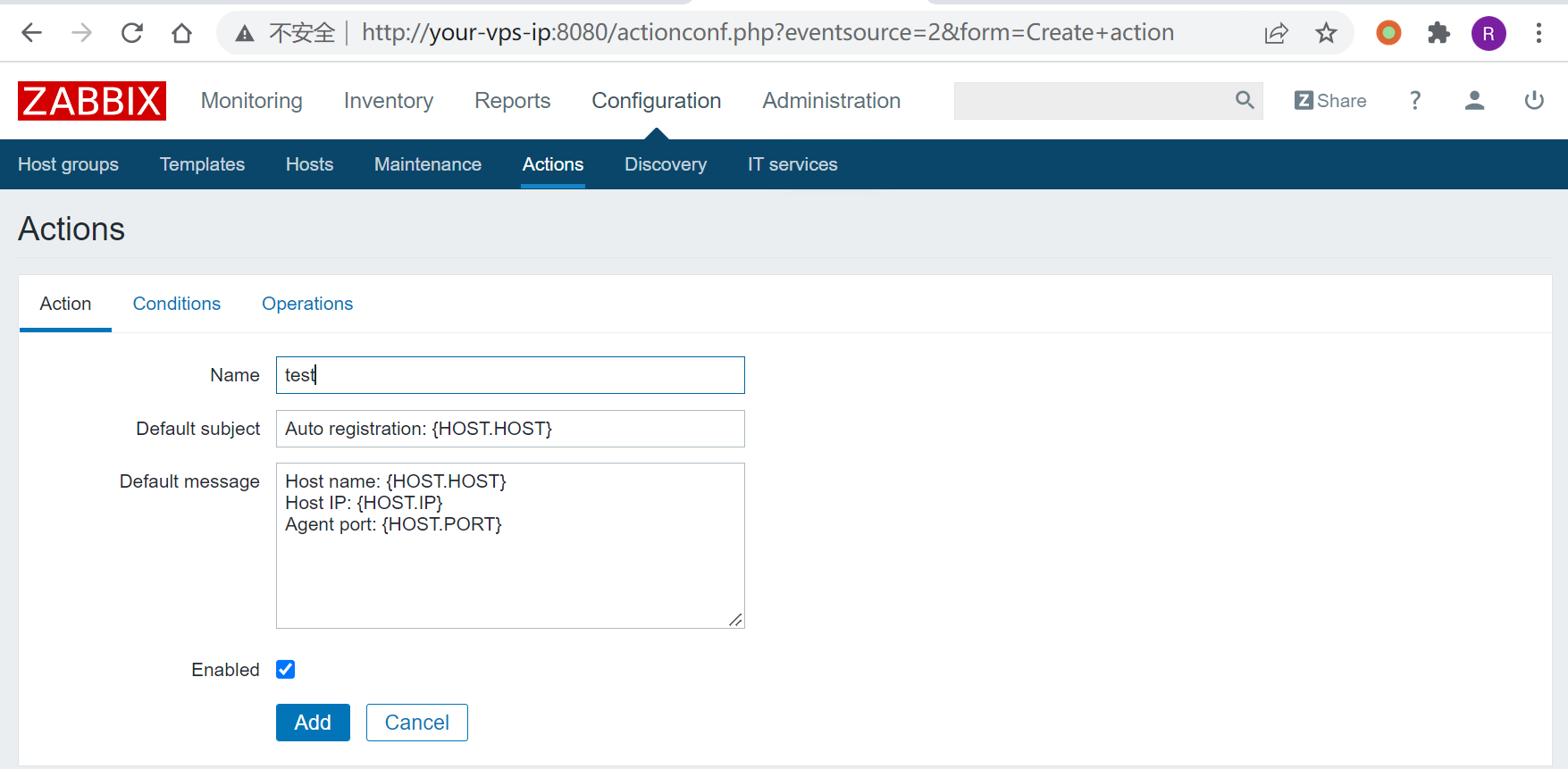Screen dimensions: 1568x769
Task: Open the user profile icon
Action: 1474,101
